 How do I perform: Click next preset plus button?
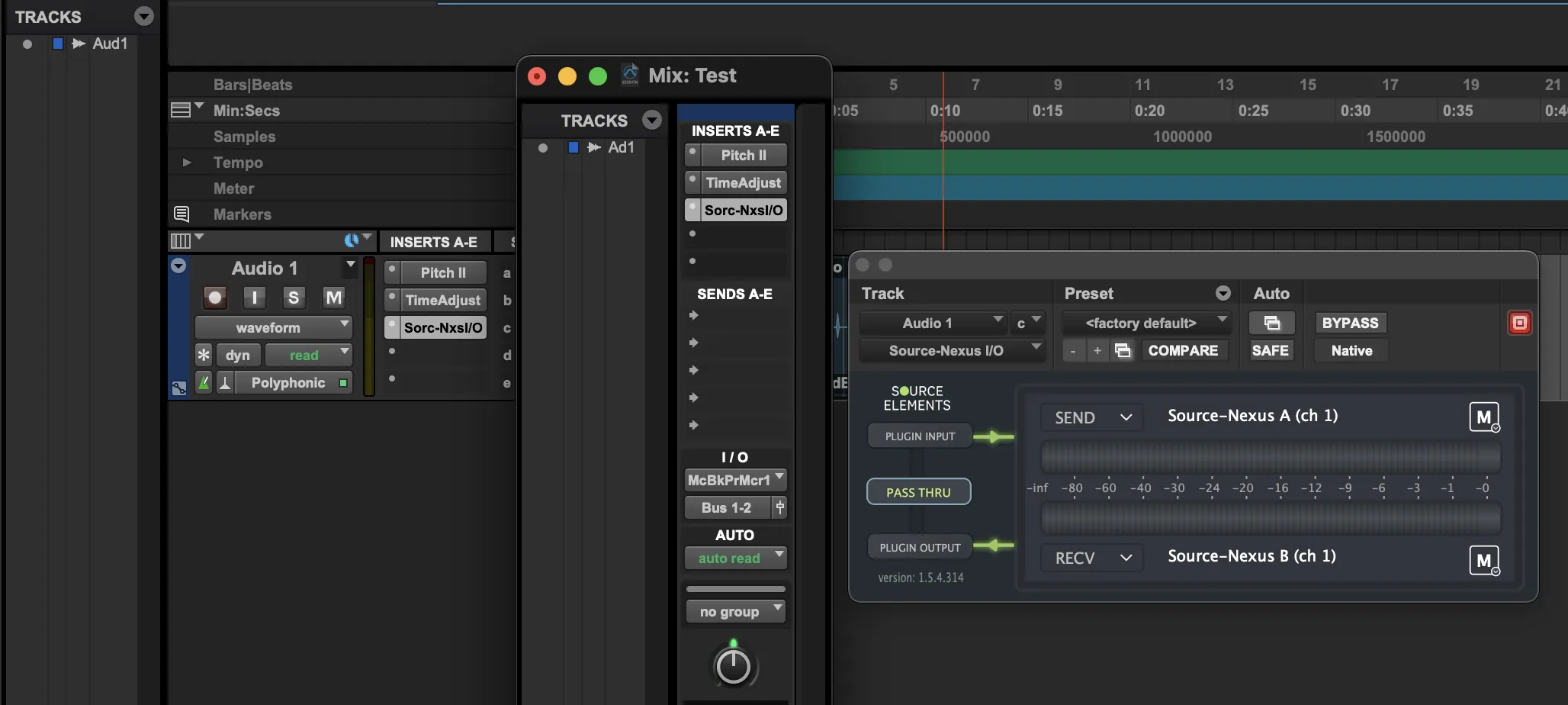1097,350
